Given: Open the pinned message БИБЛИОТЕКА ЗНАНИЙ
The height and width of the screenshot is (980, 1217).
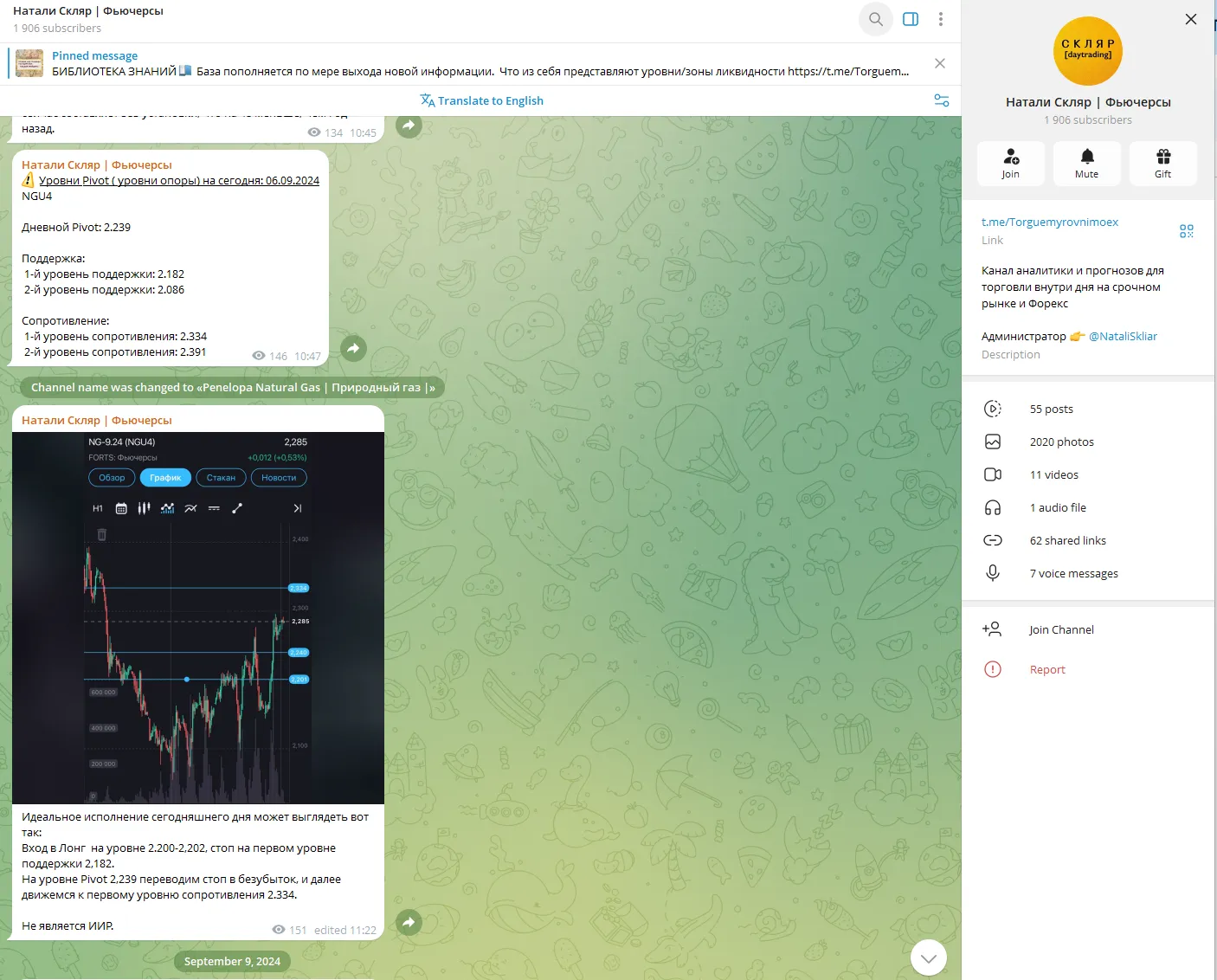Looking at the screenshot, I should 480,63.
